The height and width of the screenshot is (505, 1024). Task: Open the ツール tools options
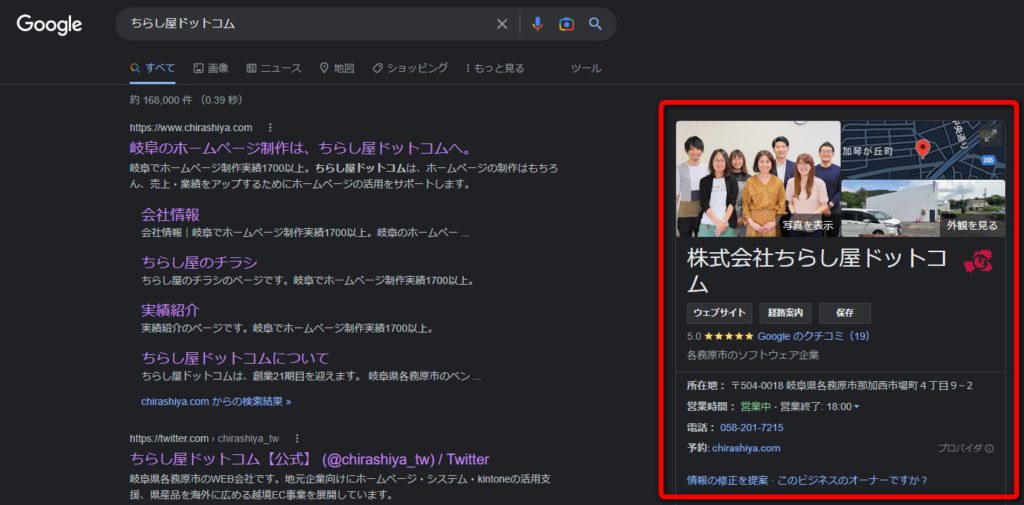coord(585,68)
